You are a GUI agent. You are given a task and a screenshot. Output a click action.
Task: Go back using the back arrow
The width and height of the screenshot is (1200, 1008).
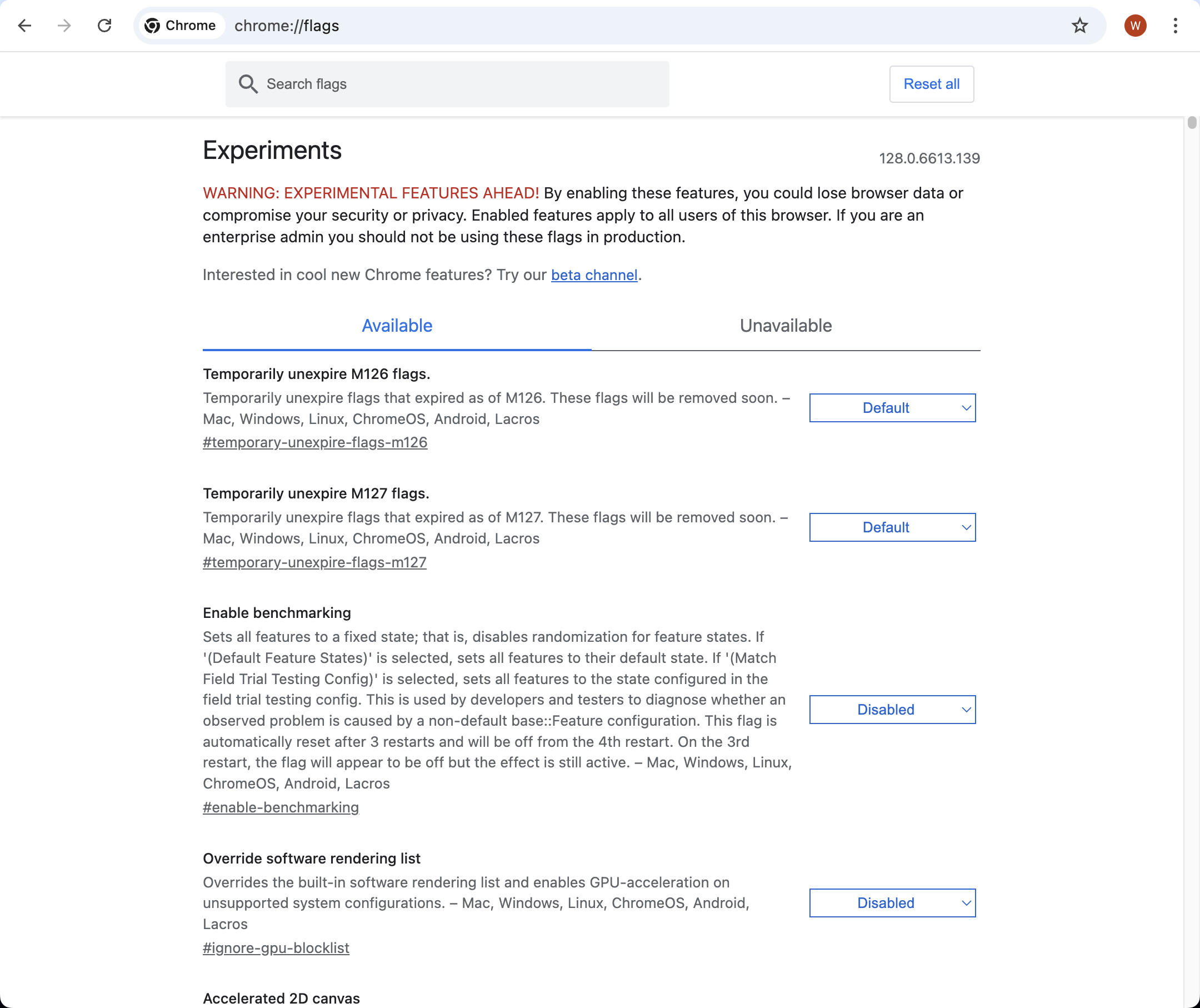24,26
